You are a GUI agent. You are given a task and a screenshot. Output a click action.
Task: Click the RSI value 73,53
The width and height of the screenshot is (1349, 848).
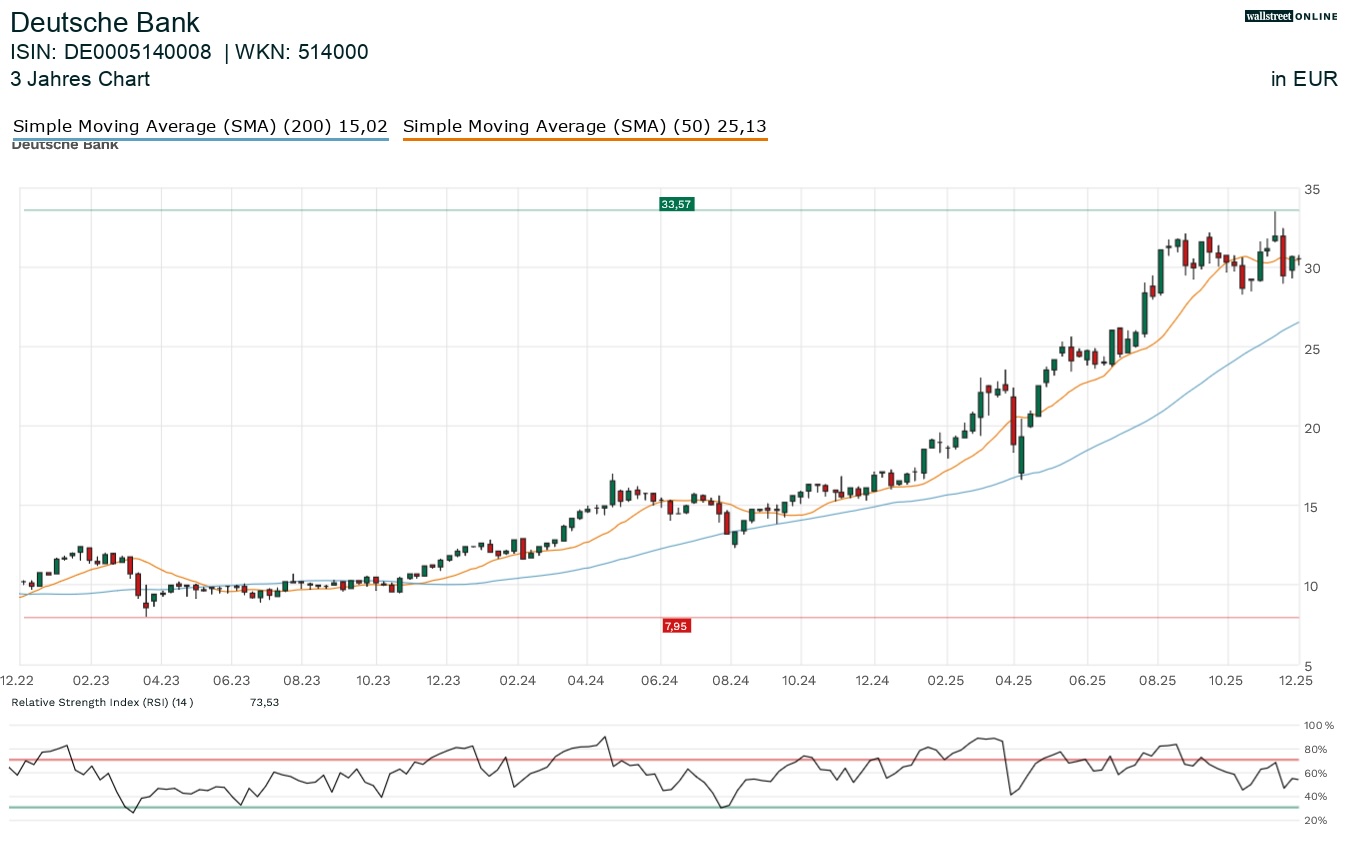pyautogui.click(x=264, y=703)
